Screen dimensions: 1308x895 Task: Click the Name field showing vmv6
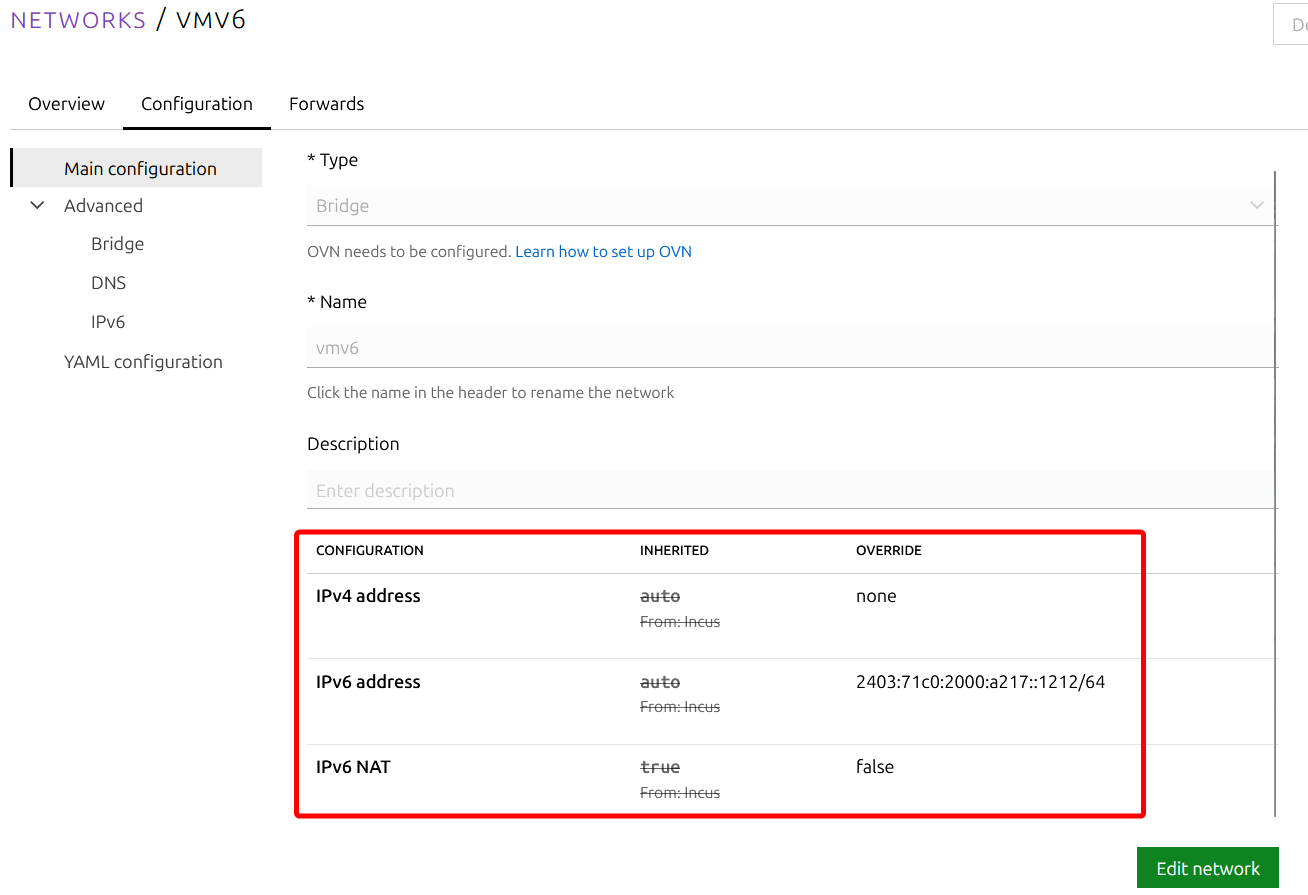pos(791,348)
